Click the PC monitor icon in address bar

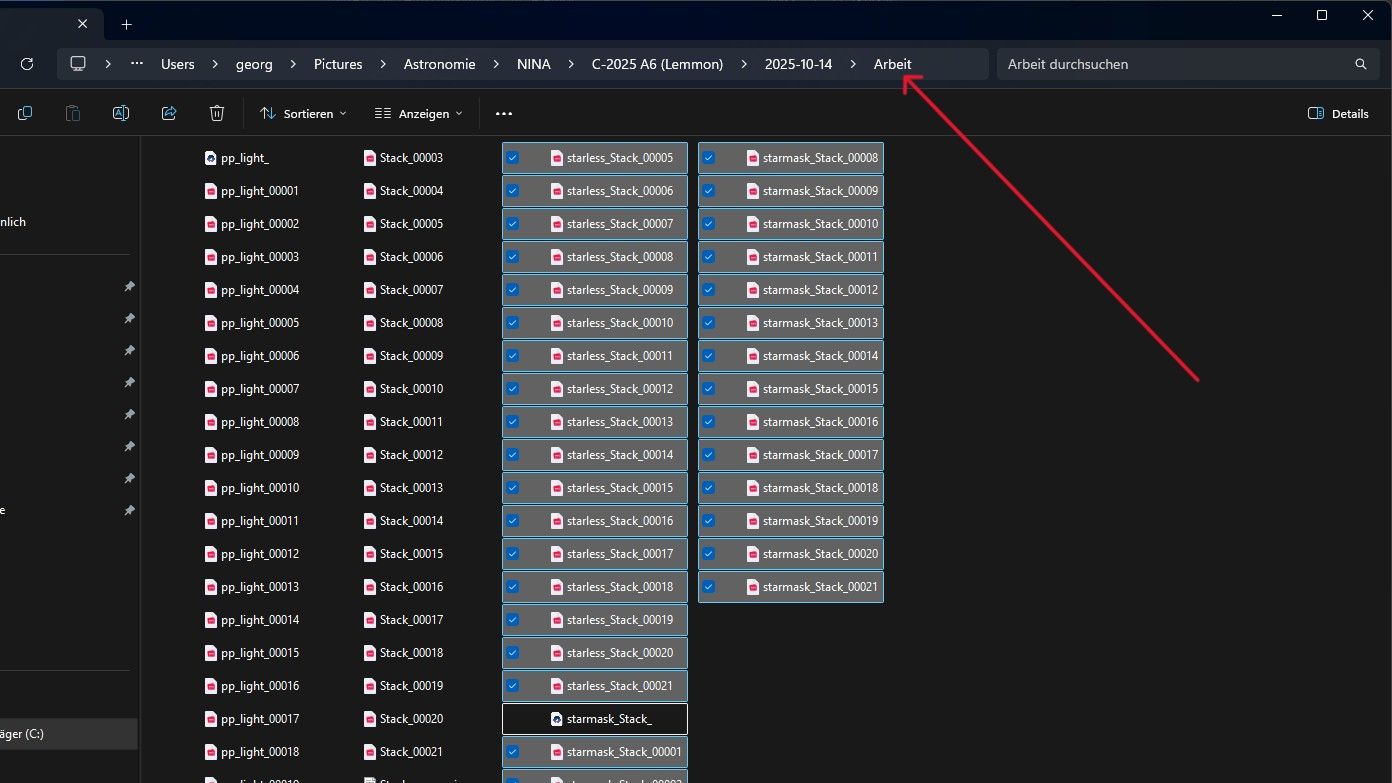[x=78, y=64]
